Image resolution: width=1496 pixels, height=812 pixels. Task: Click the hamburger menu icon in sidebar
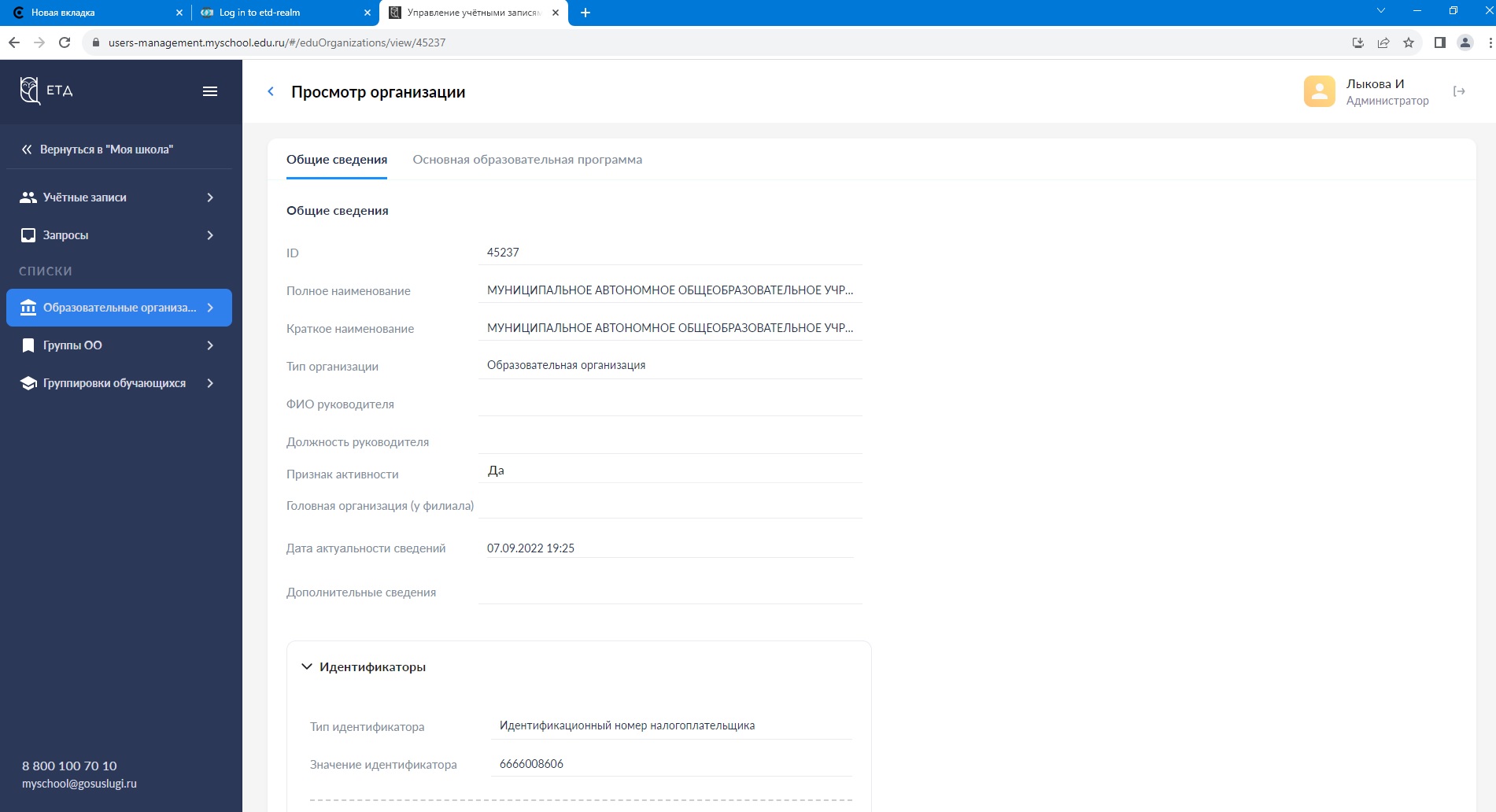(210, 91)
